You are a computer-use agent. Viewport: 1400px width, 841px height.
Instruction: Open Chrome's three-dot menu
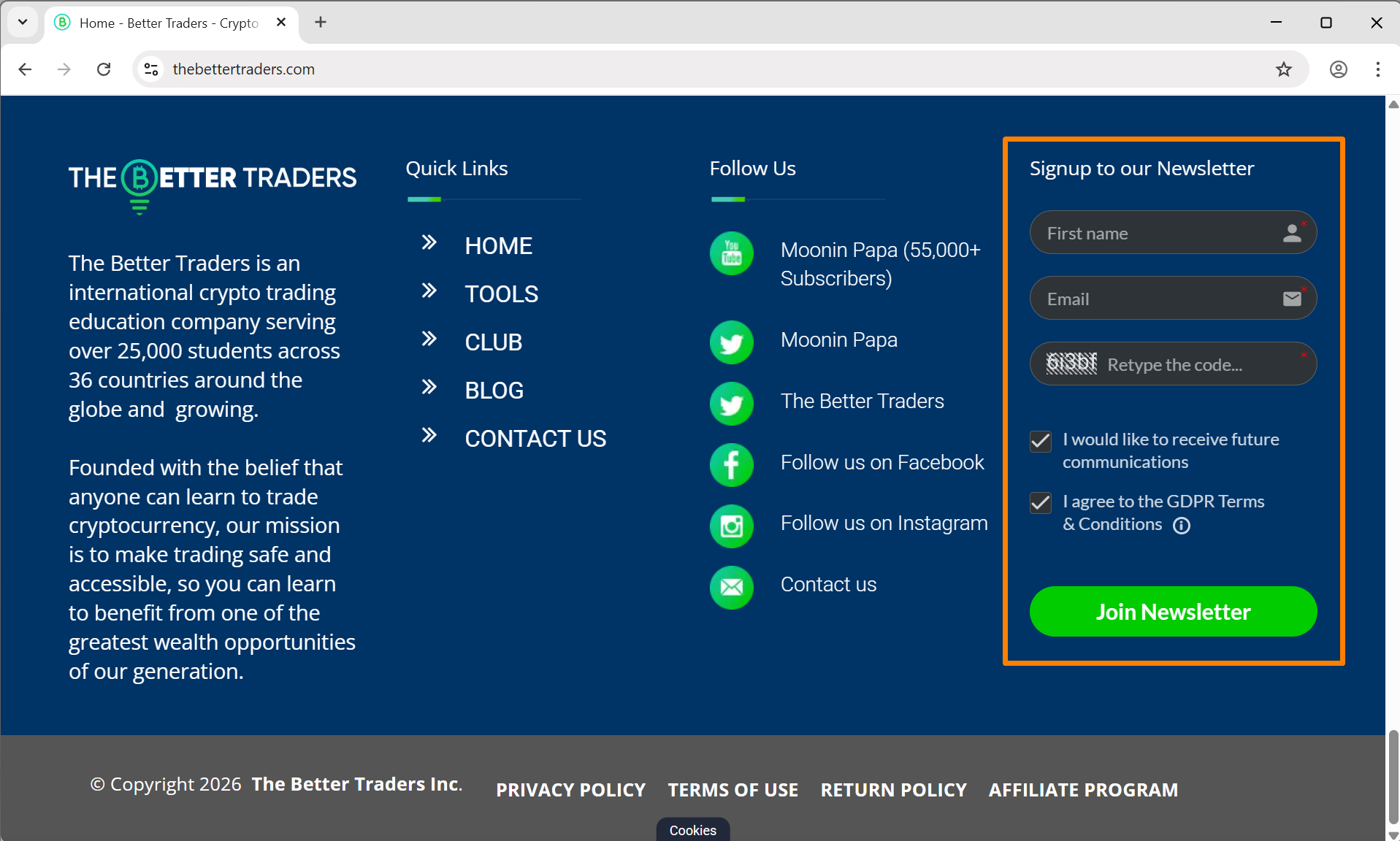click(1377, 69)
